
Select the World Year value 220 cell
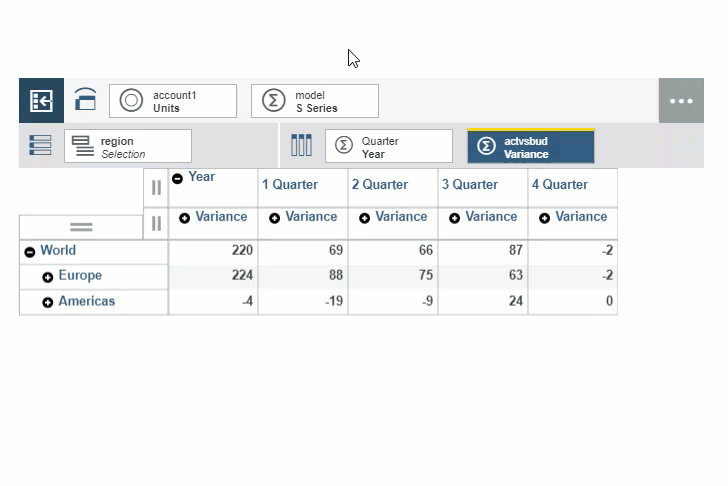[213, 251]
